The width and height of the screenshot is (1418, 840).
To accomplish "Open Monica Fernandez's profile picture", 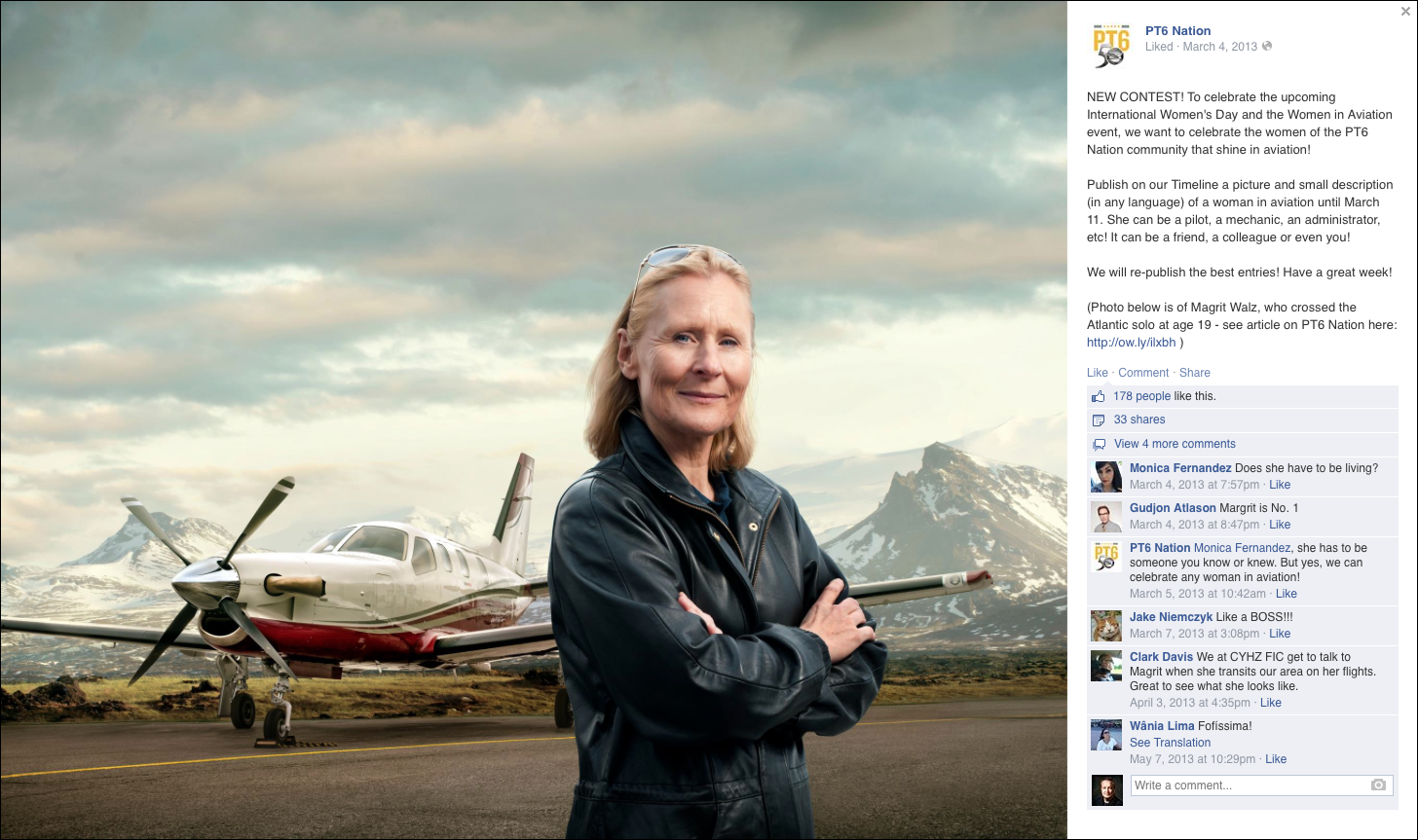I will point(1106,477).
